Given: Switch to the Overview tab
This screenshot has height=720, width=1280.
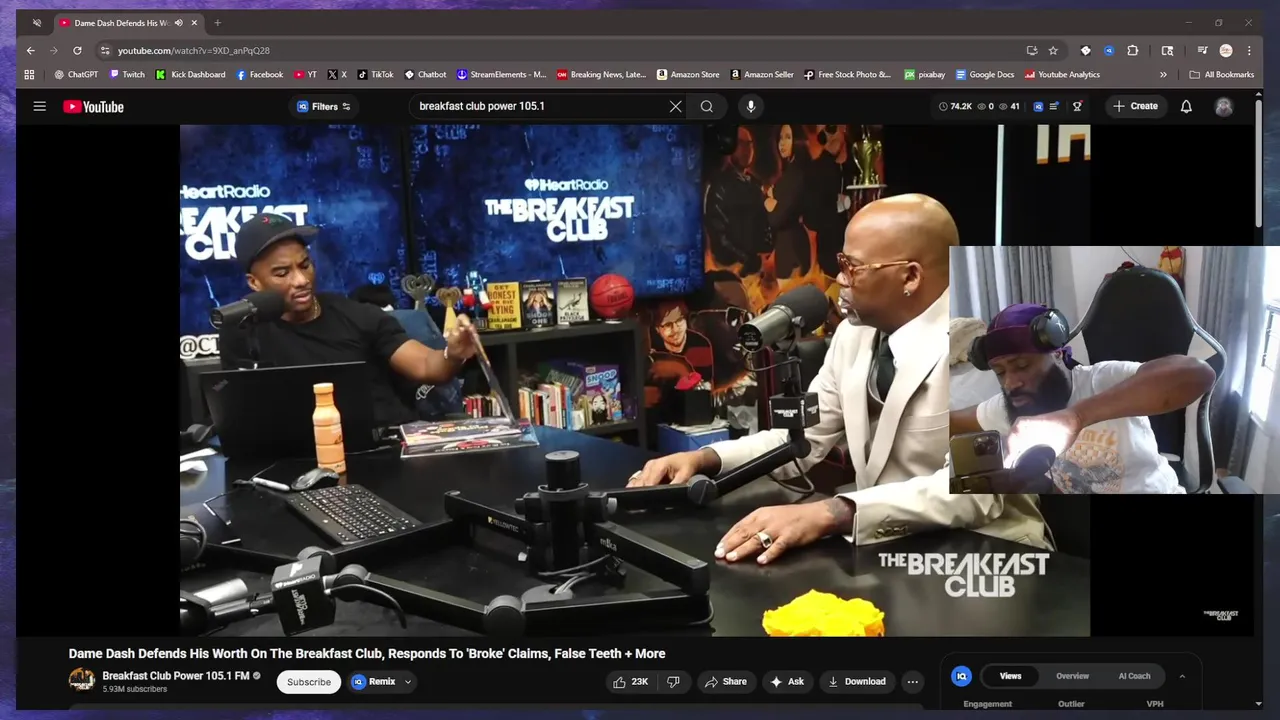Looking at the screenshot, I should [1072, 676].
